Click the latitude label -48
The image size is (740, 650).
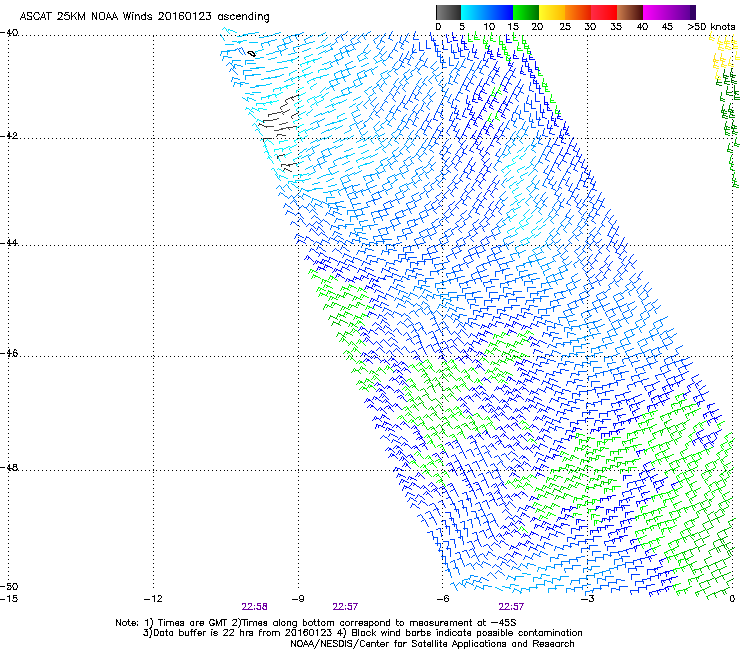9,467
